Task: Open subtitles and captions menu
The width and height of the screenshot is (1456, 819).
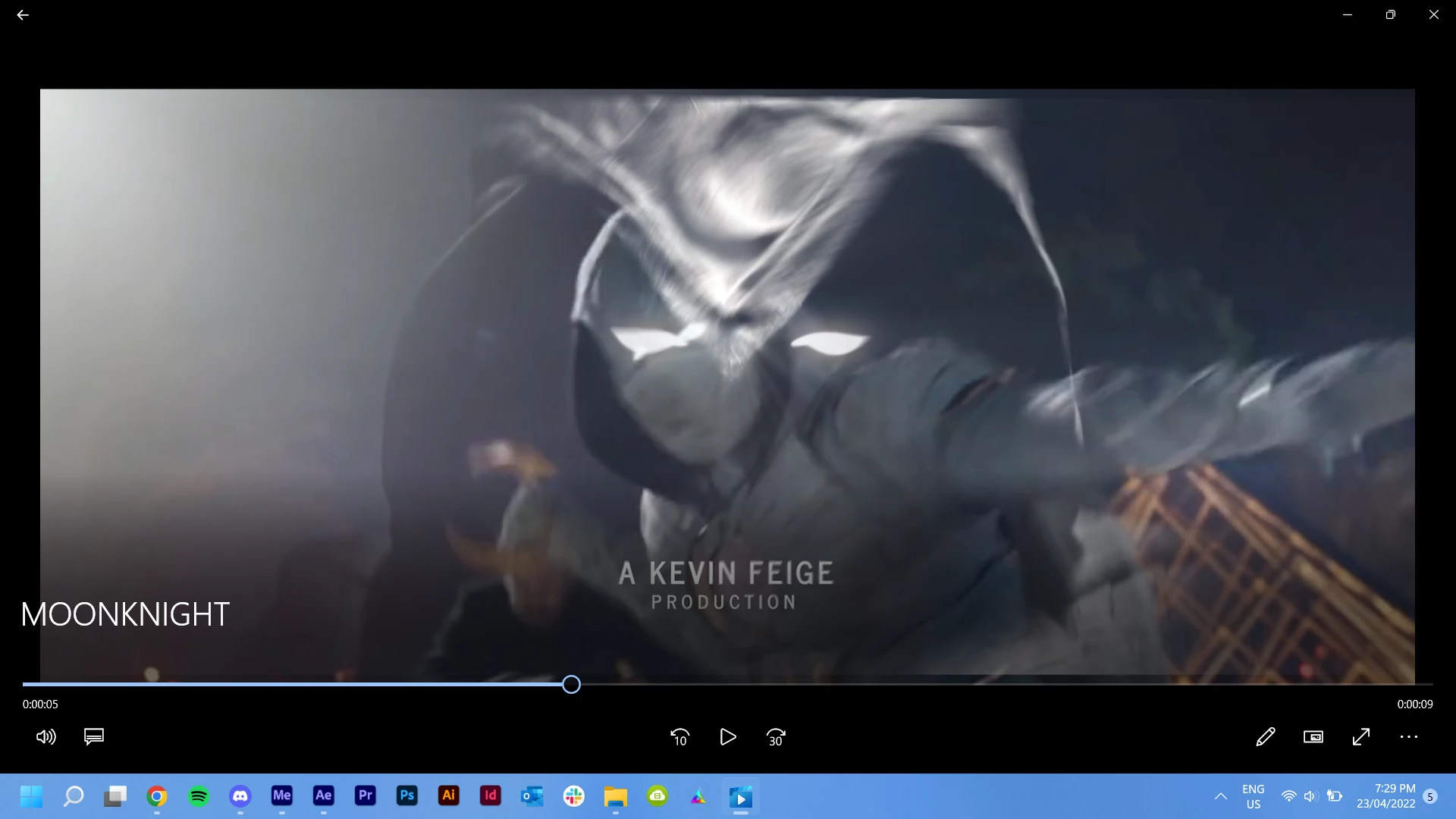Action: (94, 736)
